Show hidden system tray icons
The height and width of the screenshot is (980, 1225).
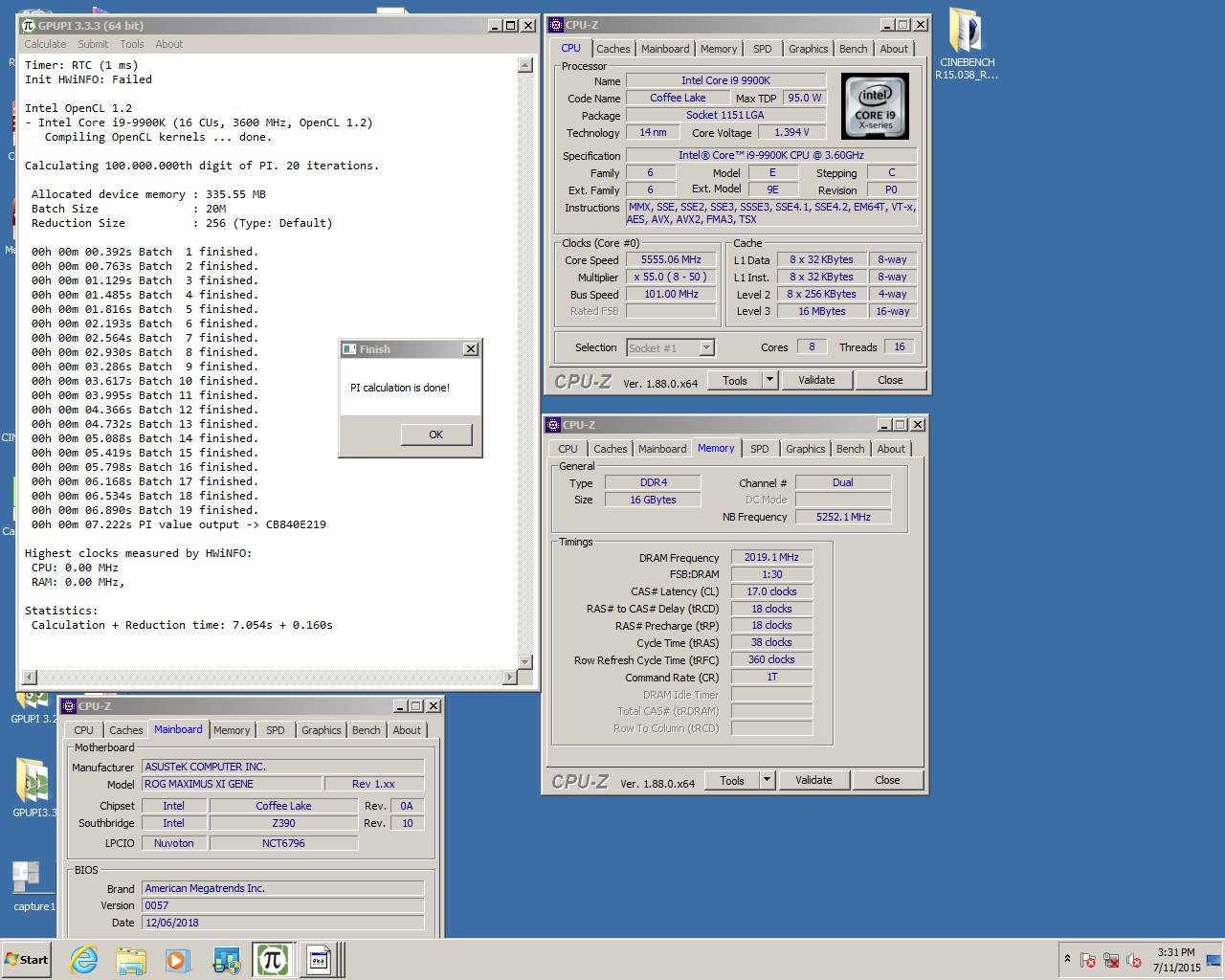click(1067, 959)
